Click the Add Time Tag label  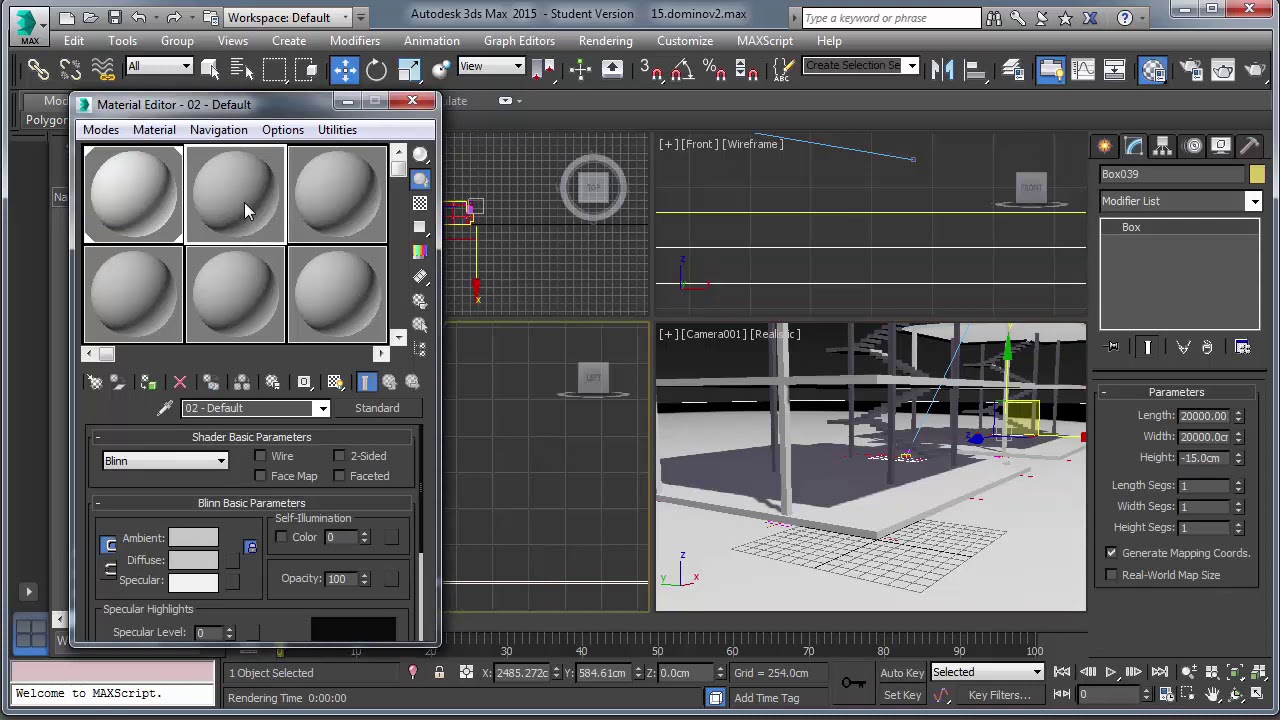click(x=767, y=698)
